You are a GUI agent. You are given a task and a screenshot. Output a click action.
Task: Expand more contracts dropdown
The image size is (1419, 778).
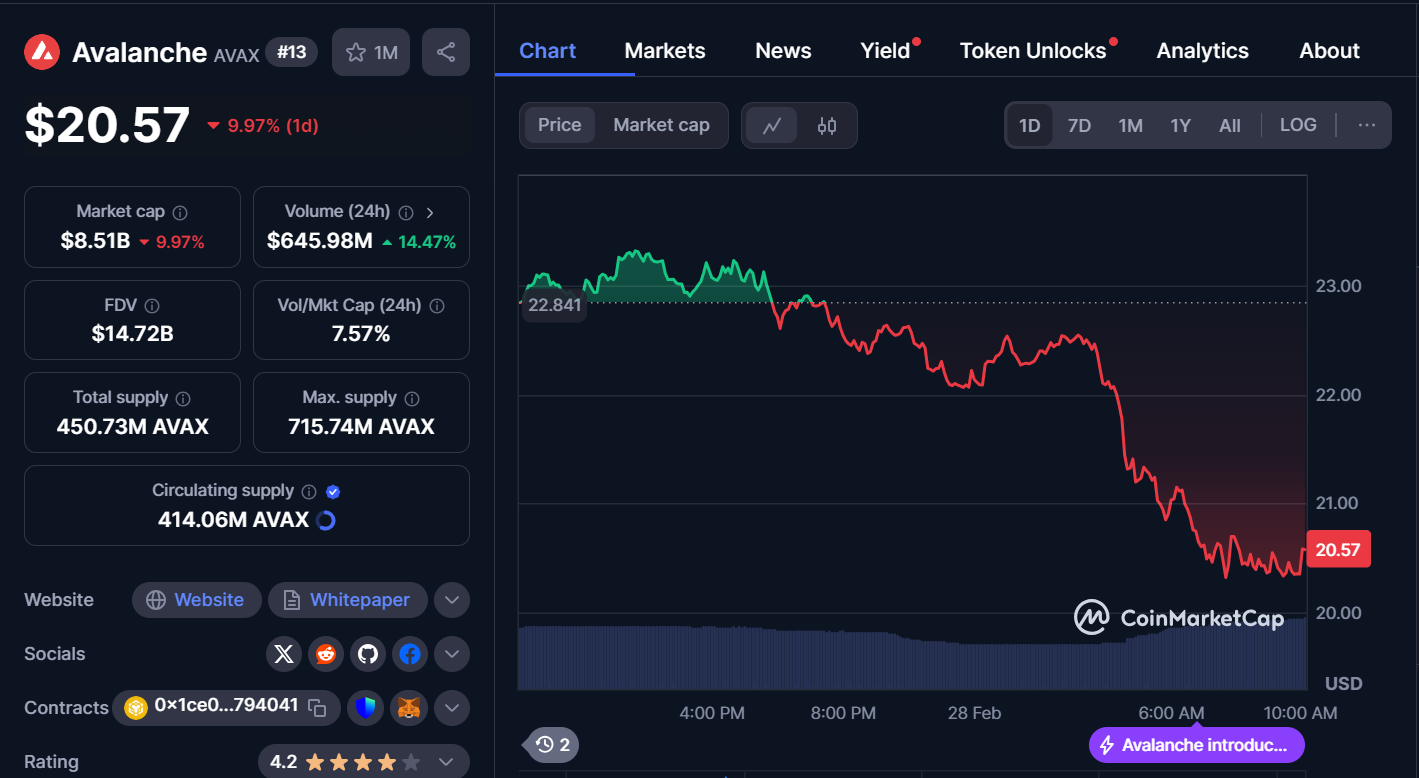451,708
